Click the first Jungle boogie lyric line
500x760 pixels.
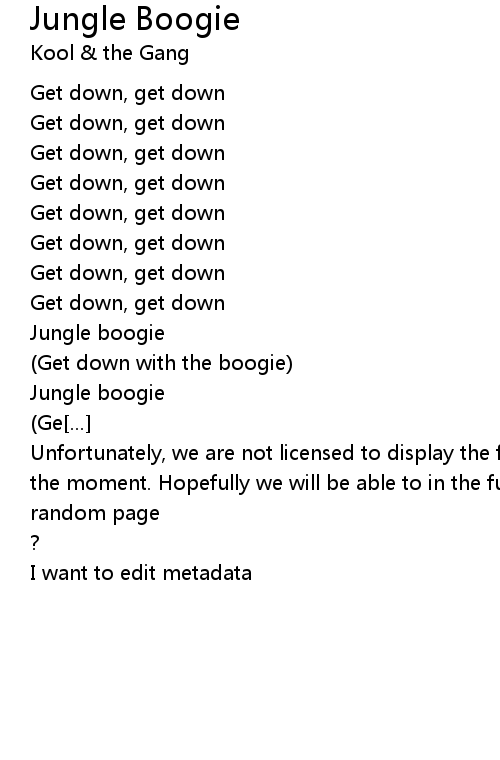97,333
